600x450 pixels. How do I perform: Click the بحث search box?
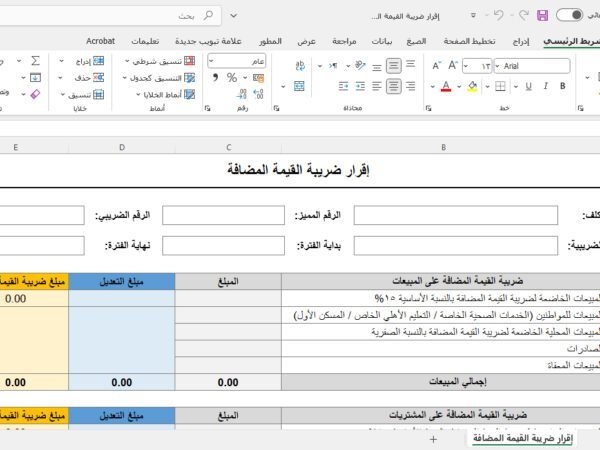(x=110, y=16)
